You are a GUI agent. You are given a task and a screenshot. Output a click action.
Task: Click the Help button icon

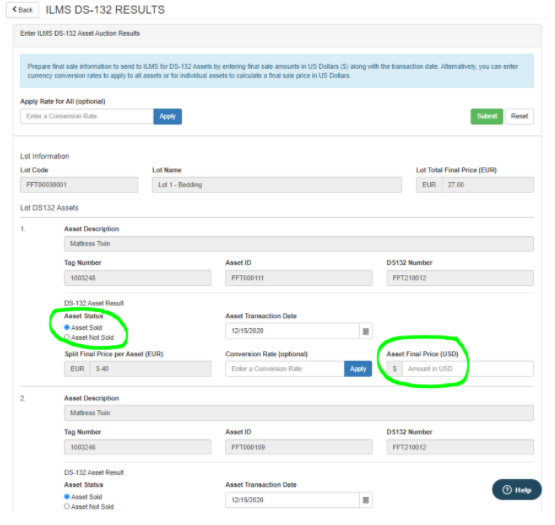pyautogui.click(x=507, y=490)
